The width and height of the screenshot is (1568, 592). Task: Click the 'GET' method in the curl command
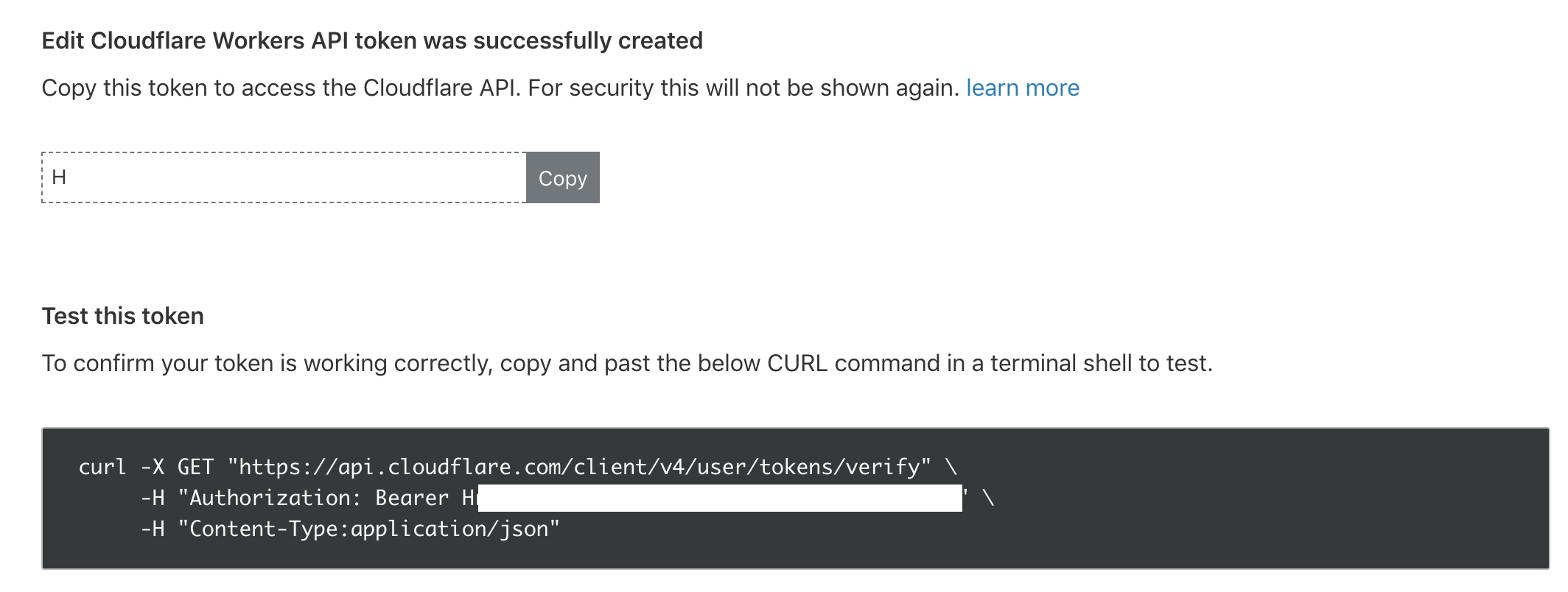(x=195, y=468)
